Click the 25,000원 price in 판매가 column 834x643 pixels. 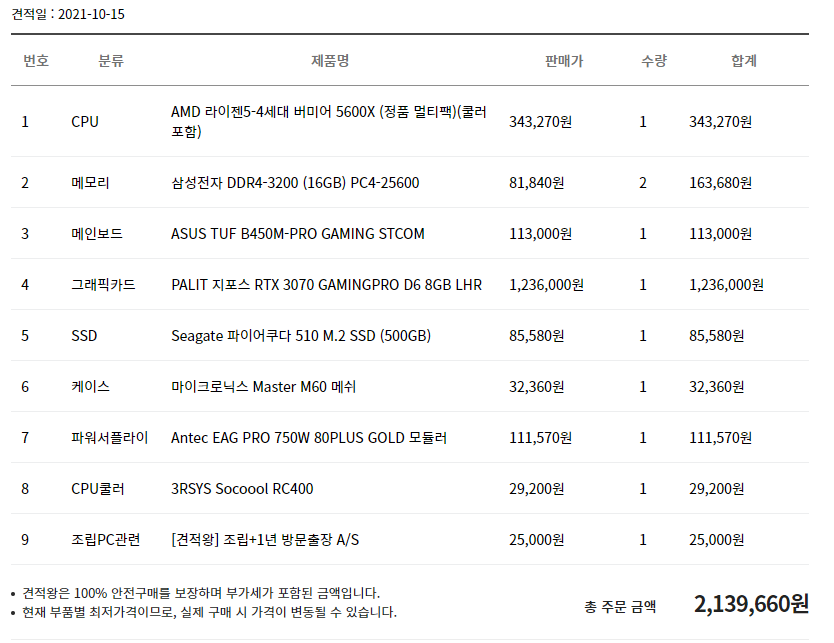537,540
